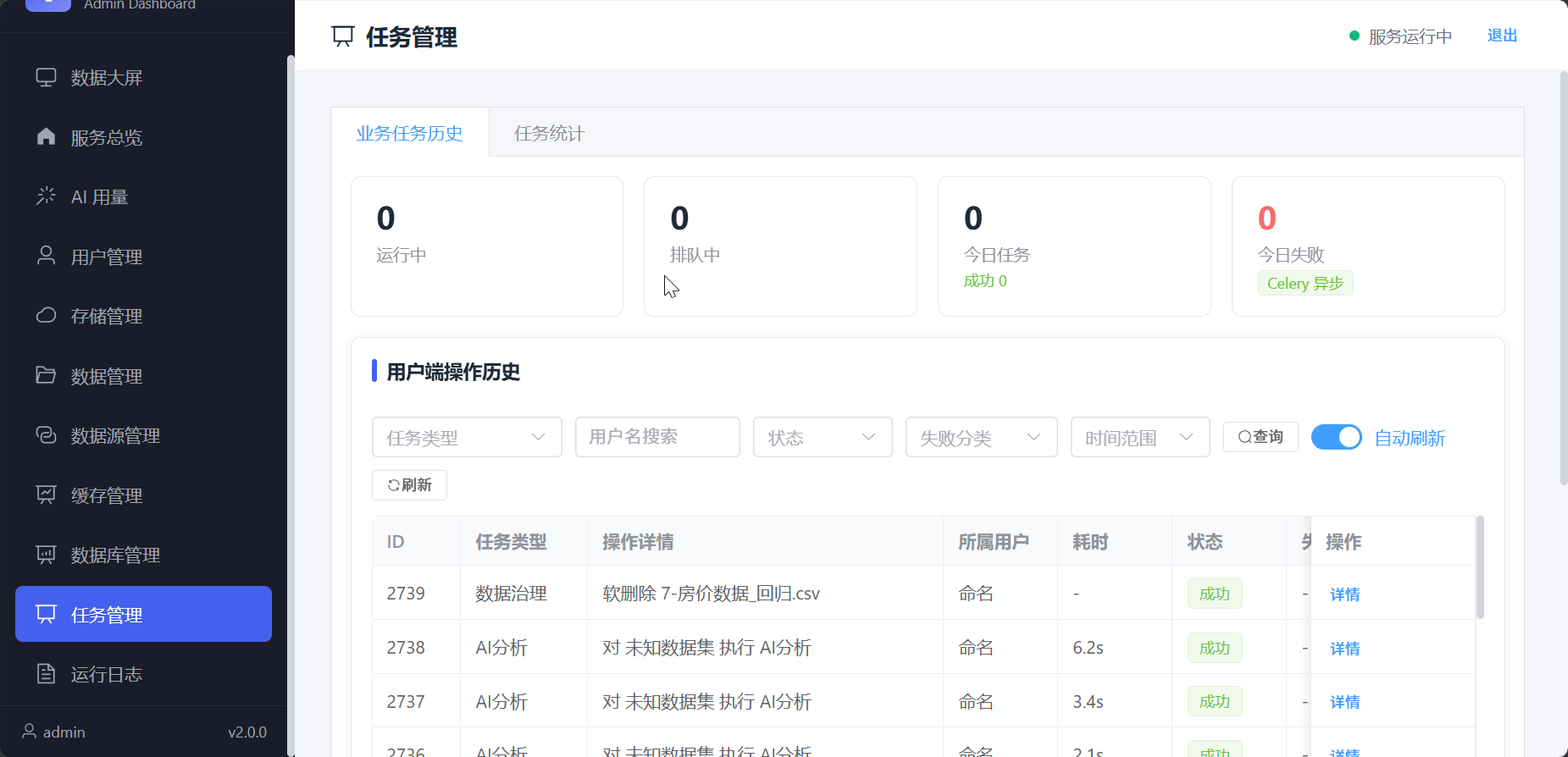Screen dimensions: 1568x757
Task: Click the table's vertical scrollbar
Action: (1480, 567)
